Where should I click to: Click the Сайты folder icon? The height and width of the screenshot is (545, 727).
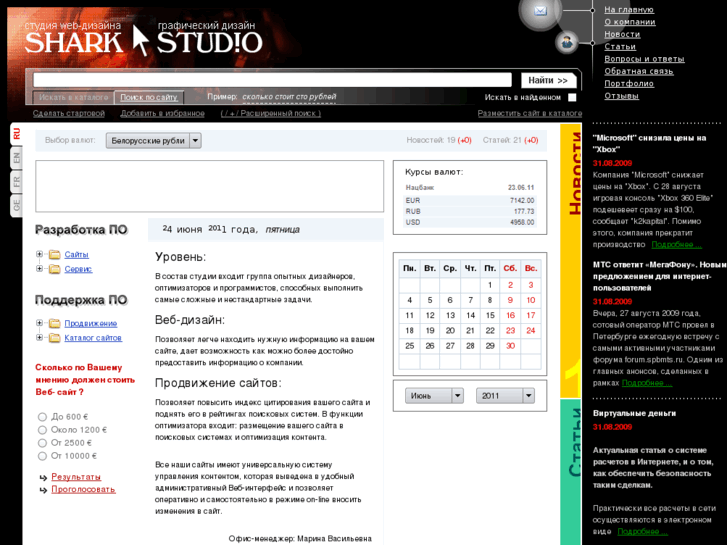tap(55, 255)
